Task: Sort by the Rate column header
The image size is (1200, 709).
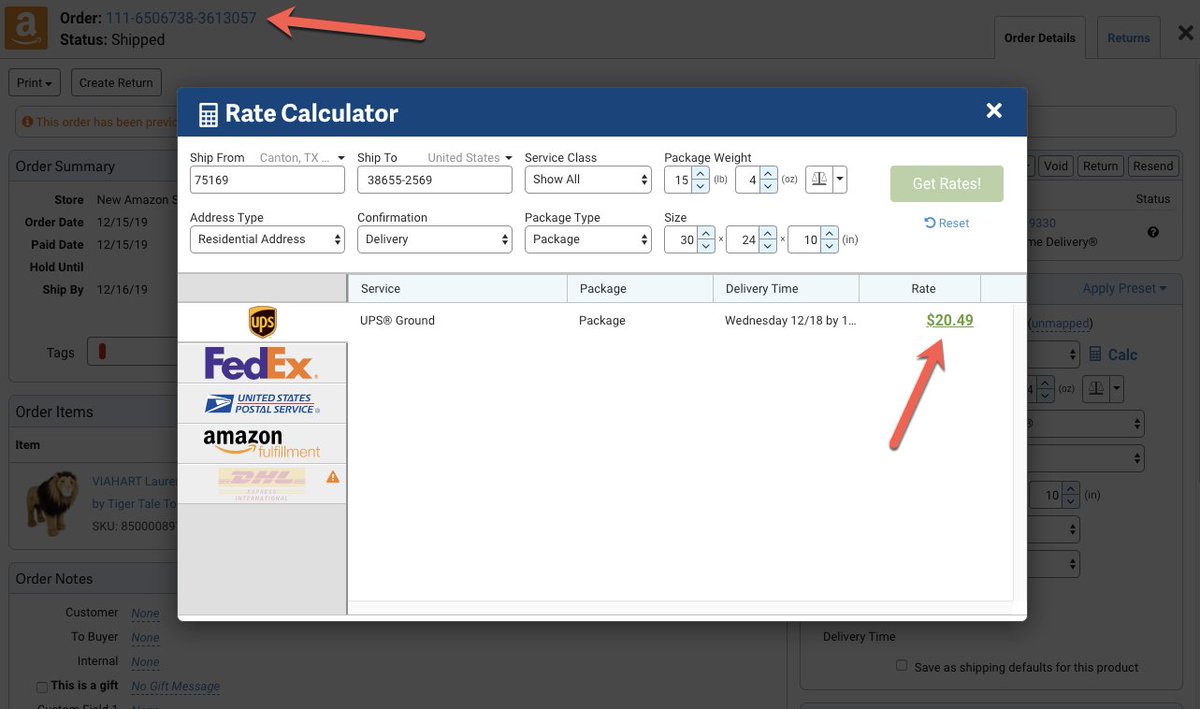Action: [x=920, y=288]
